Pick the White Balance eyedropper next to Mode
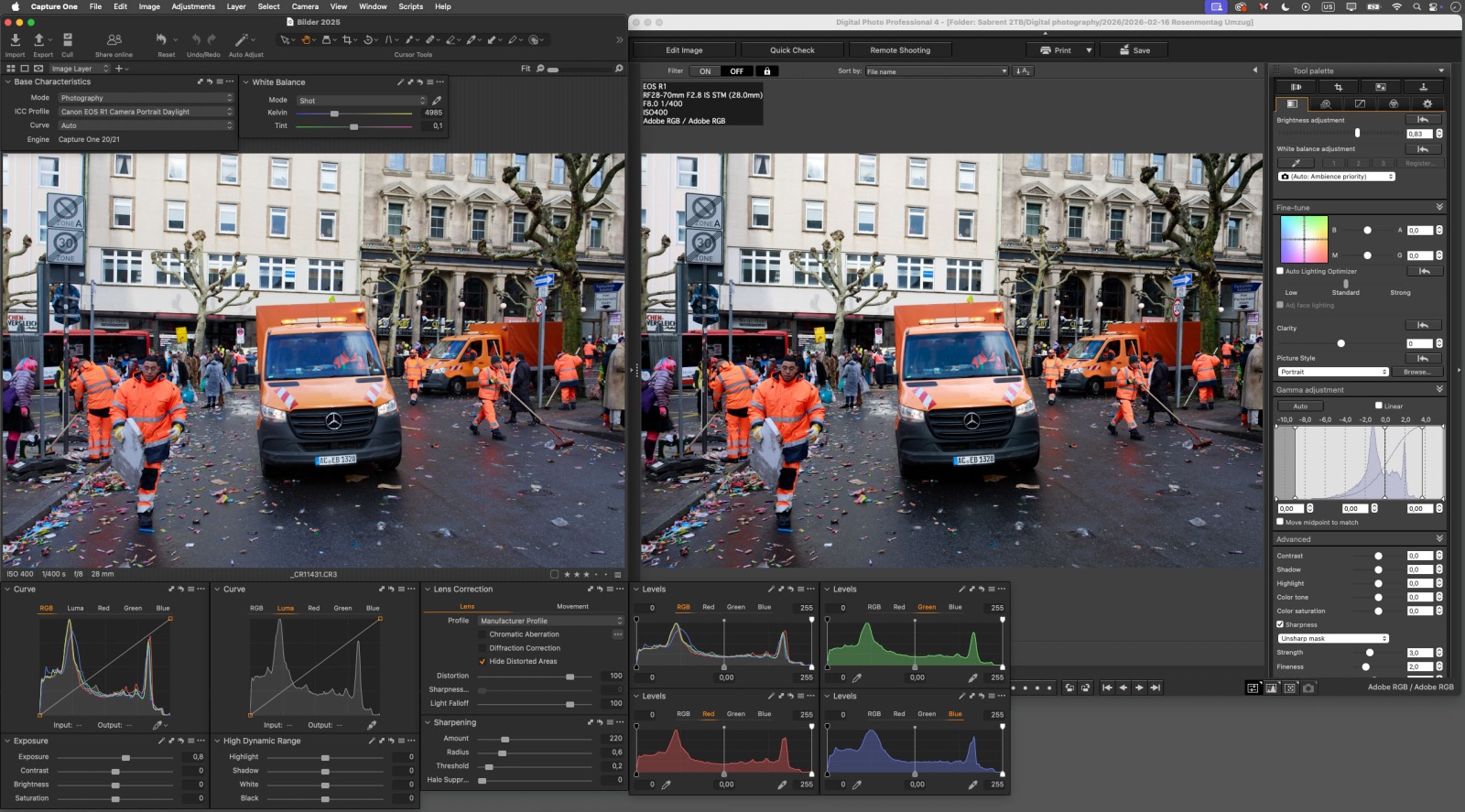Viewport: 1465px width, 812px height. (x=437, y=101)
